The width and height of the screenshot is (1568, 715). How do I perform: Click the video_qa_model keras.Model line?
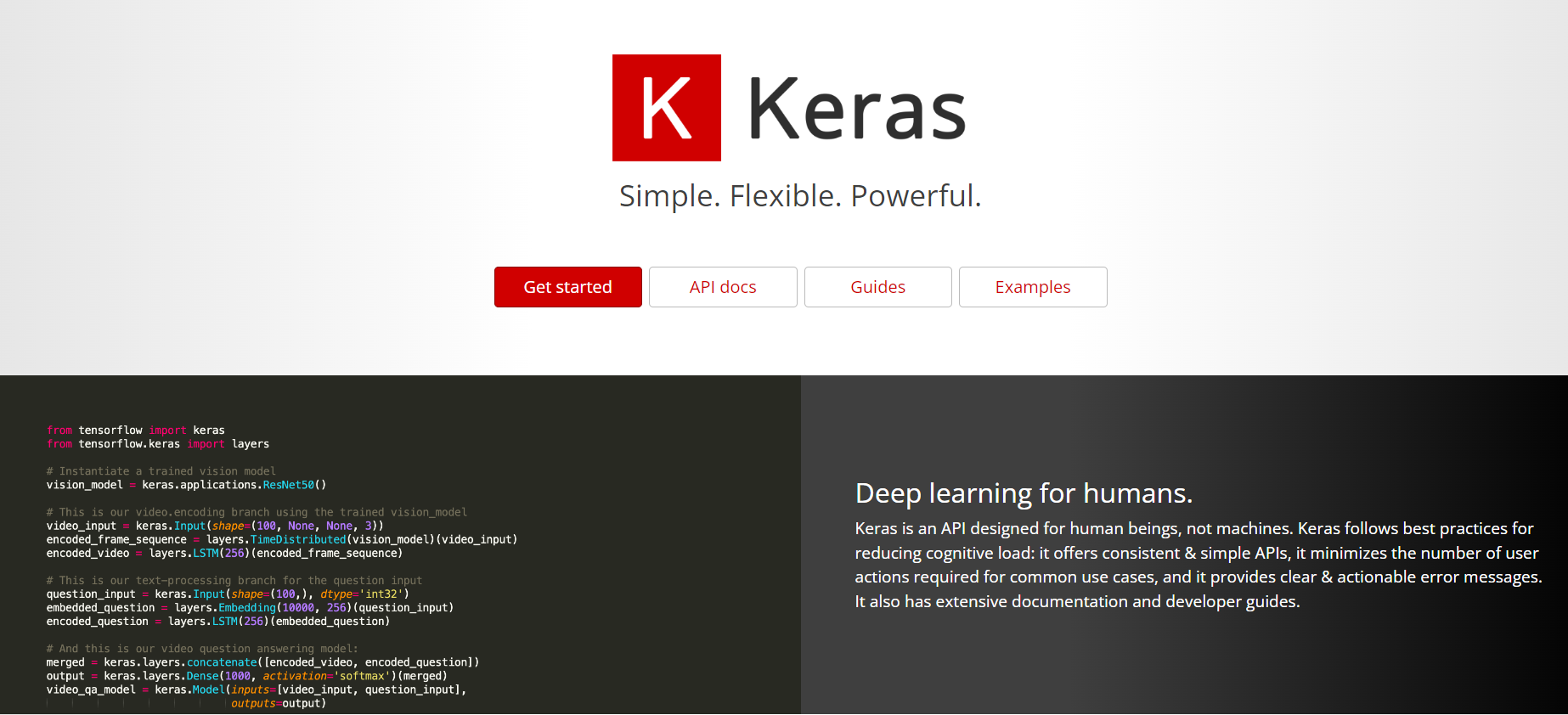tap(257, 690)
